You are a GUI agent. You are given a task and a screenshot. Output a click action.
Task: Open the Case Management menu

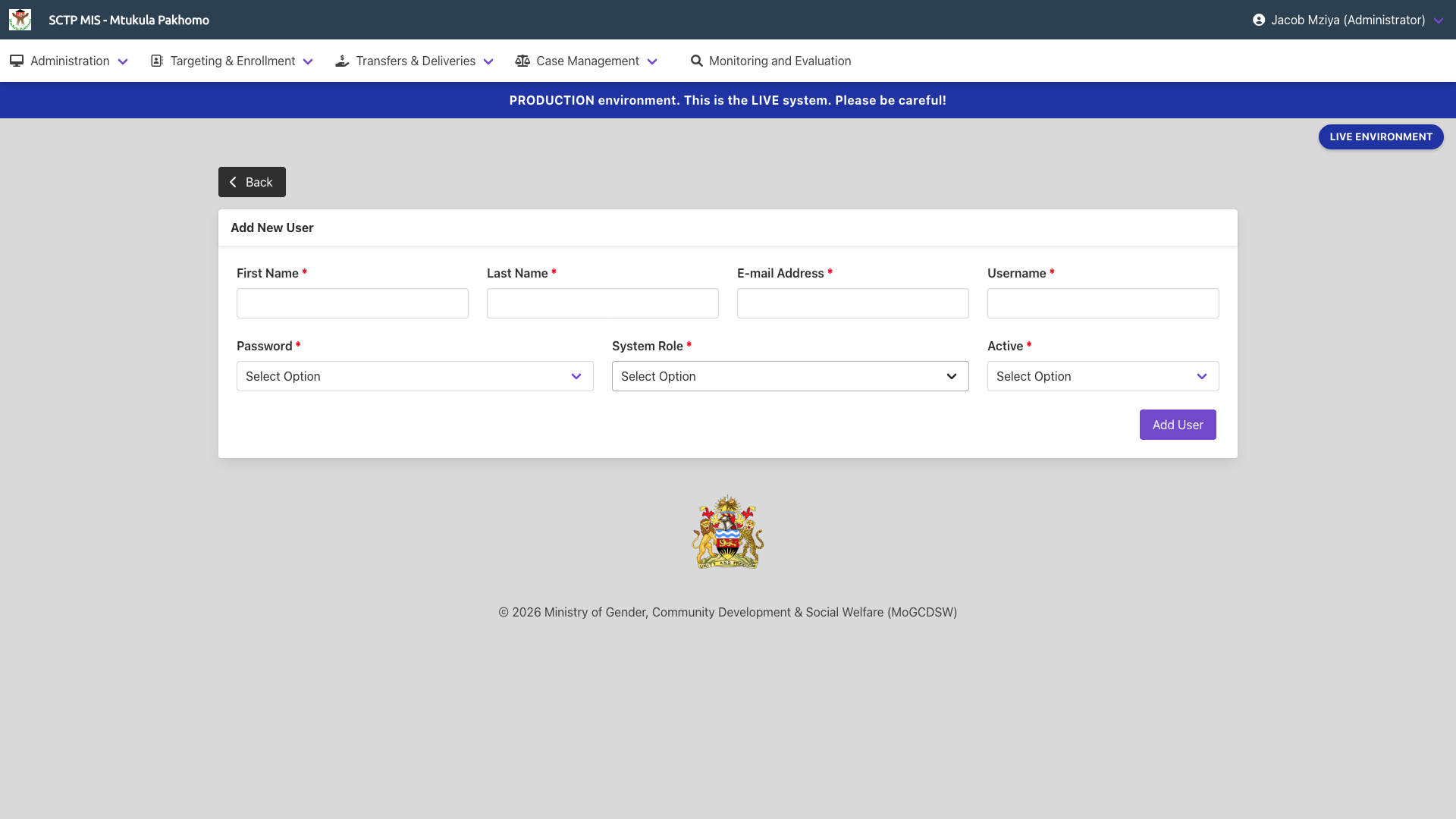click(x=588, y=61)
